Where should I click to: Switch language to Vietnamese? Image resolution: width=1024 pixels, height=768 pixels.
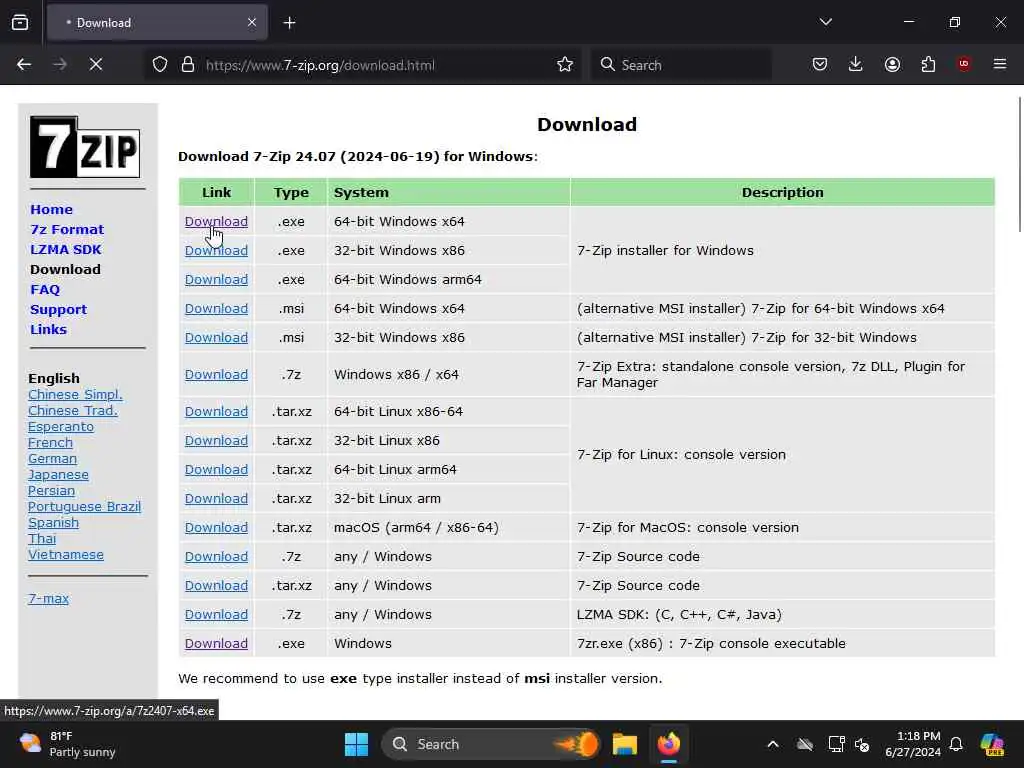pyautogui.click(x=65, y=554)
